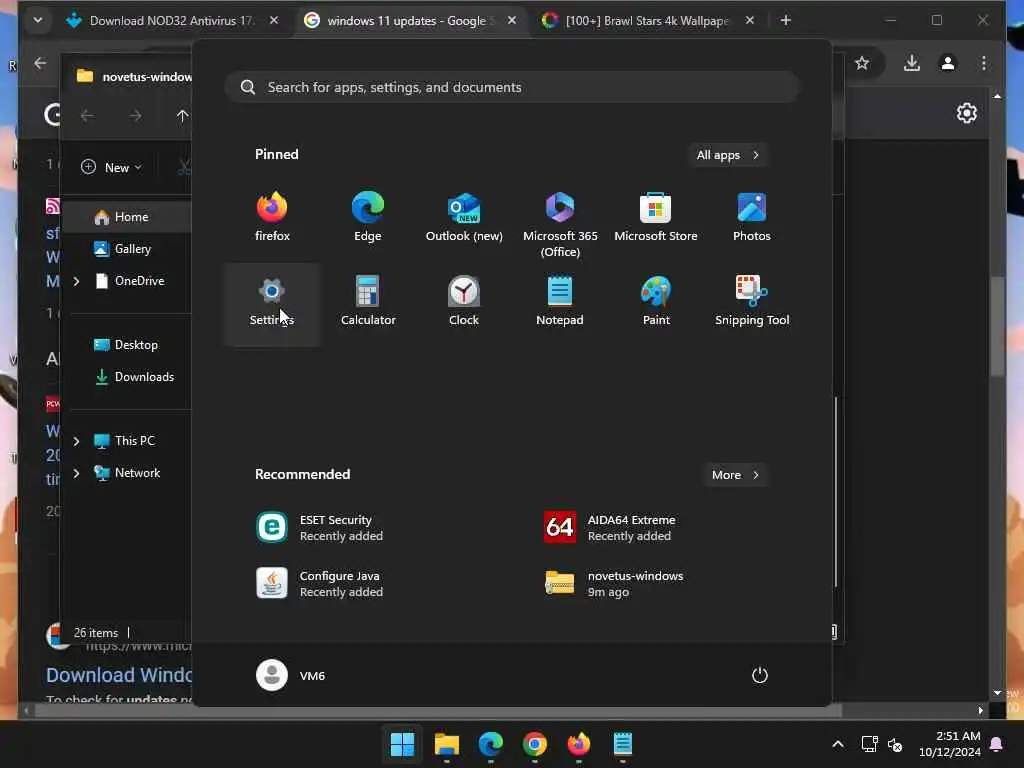The width and height of the screenshot is (1024, 768).
Task: Open the New dropdown in File Explorer
Action: click(111, 168)
